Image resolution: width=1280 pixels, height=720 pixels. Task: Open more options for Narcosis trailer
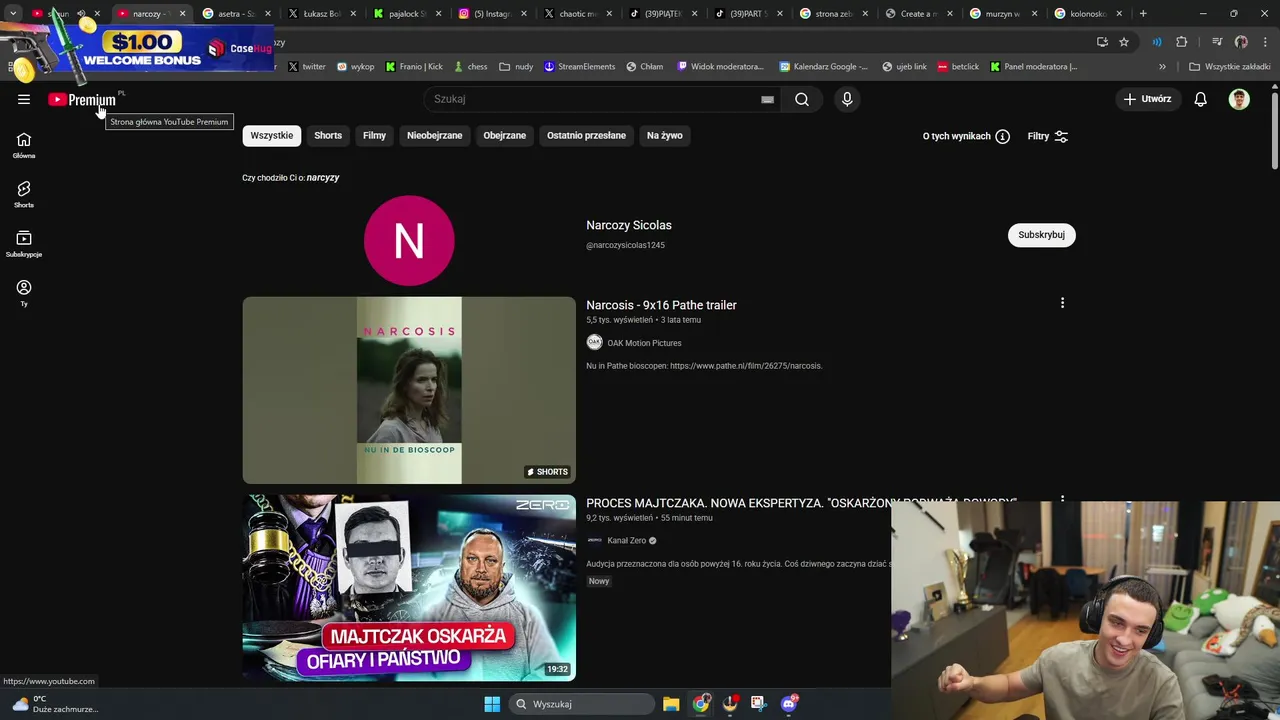(x=1062, y=303)
